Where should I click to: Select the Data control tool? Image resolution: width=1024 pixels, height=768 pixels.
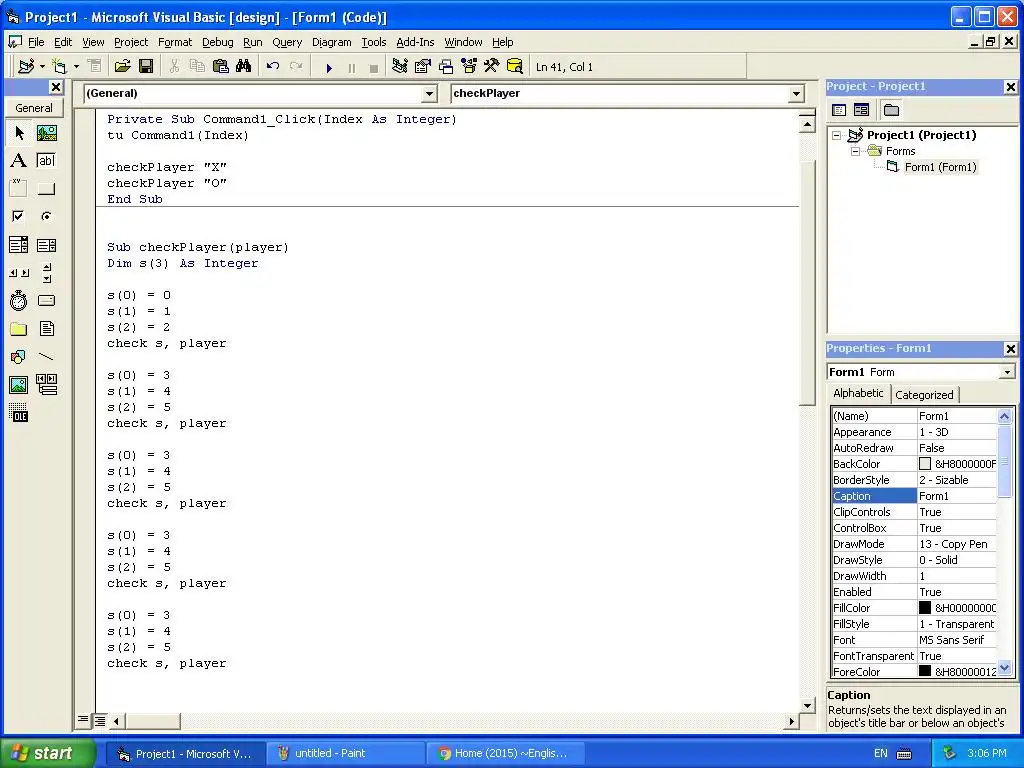46,385
